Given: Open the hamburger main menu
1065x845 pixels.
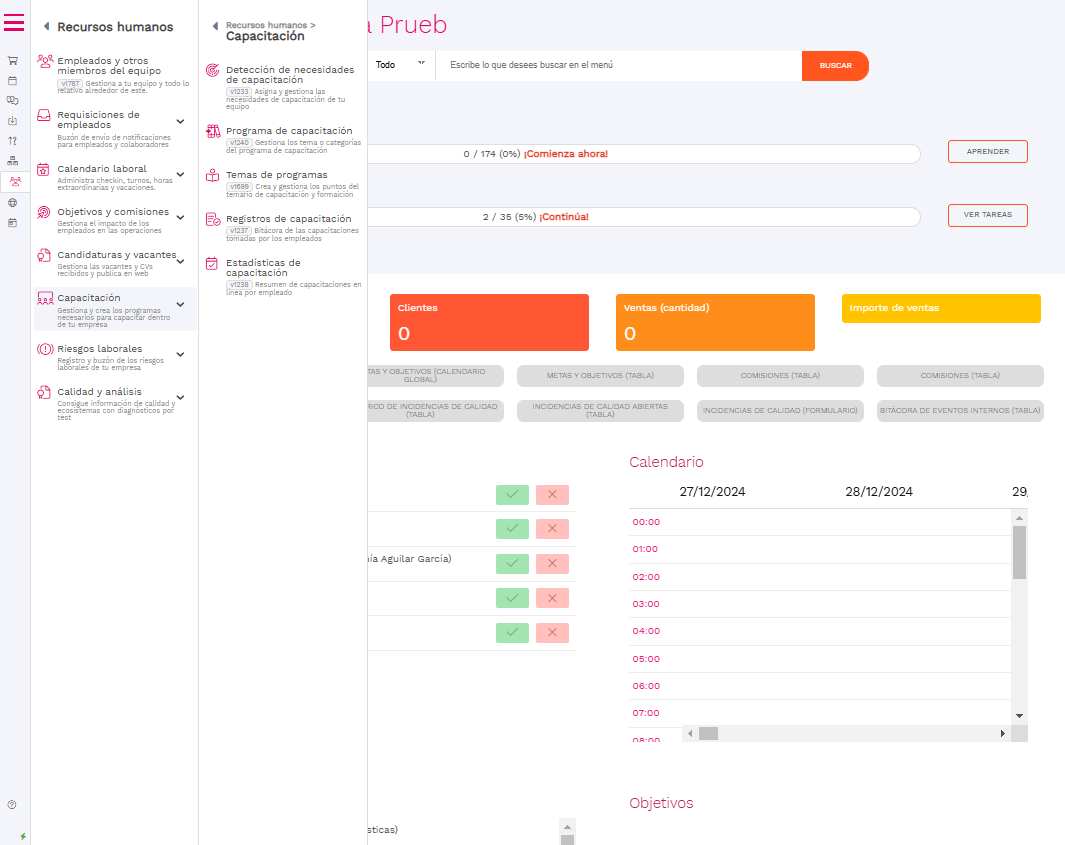Looking at the screenshot, I should (x=14, y=22).
